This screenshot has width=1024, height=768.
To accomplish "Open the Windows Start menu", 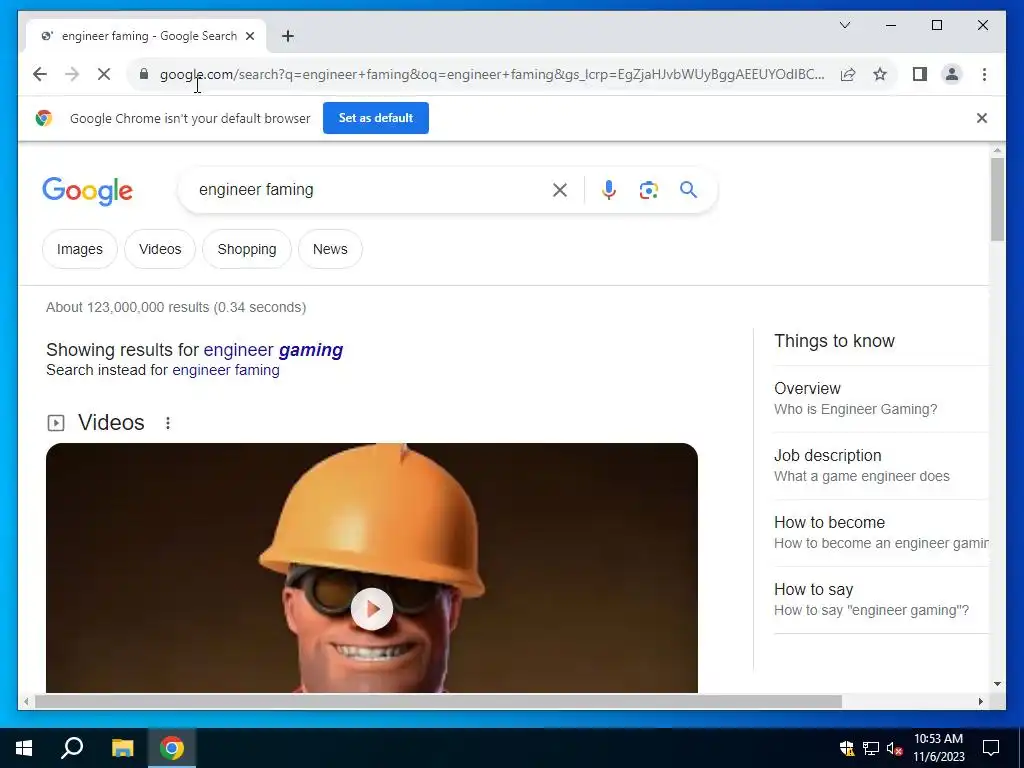I will [24, 748].
